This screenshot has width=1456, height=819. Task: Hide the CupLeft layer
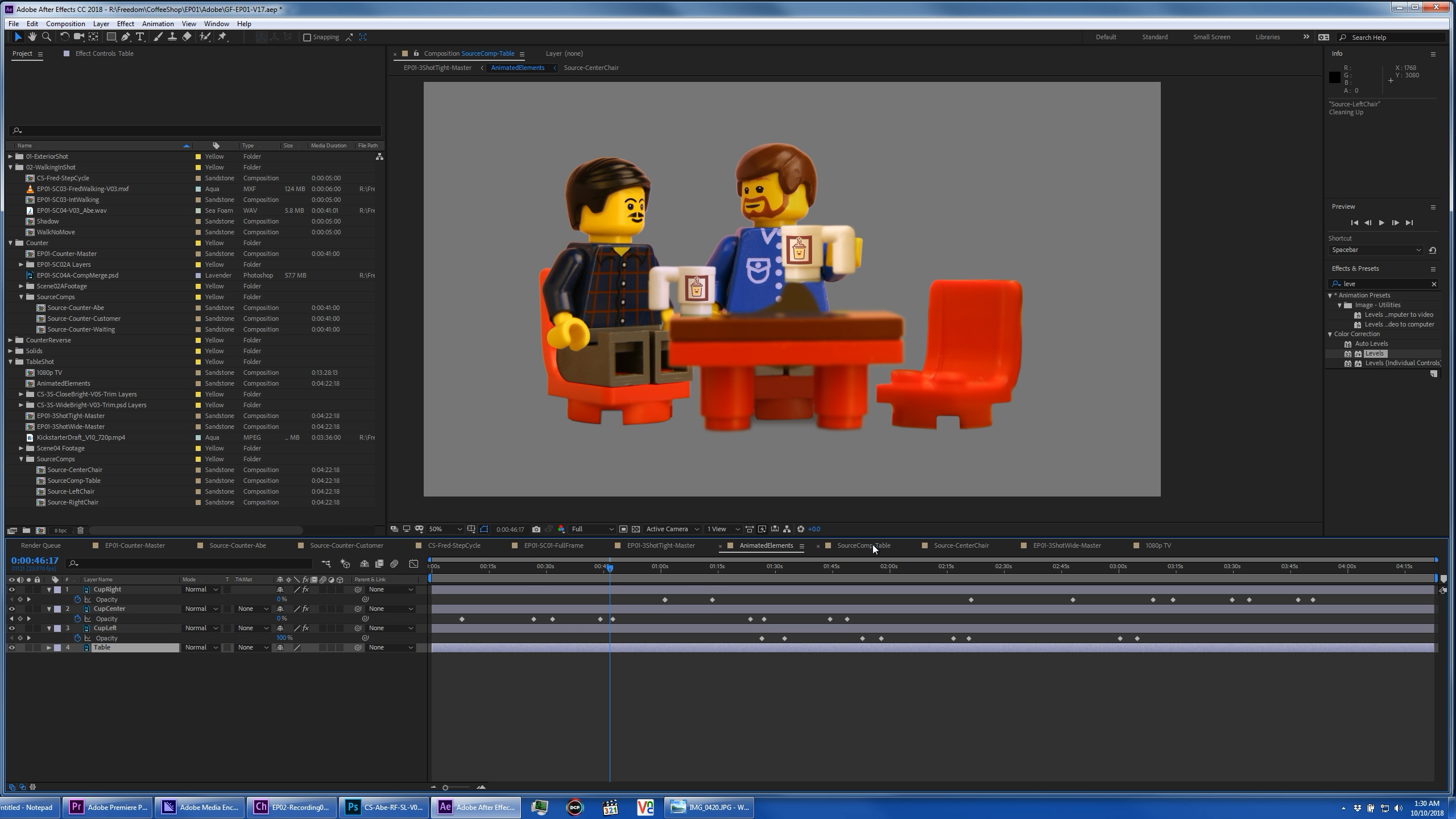coord(11,628)
